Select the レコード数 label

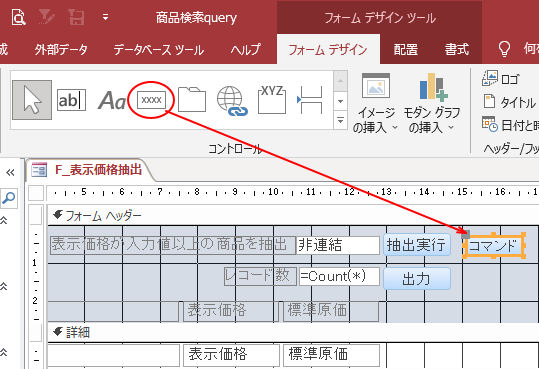point(260,276)
